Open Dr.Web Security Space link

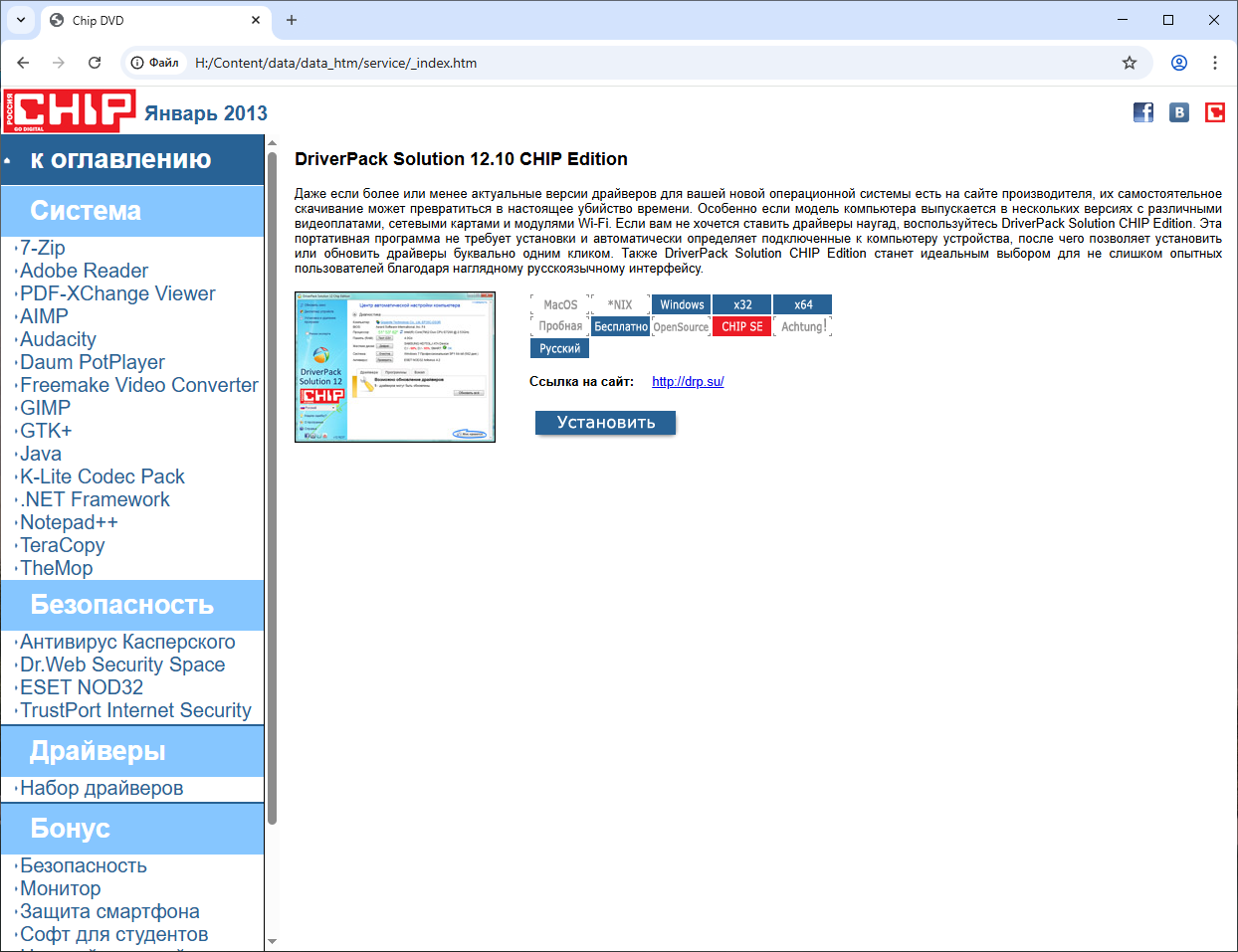tap(122, 665)
